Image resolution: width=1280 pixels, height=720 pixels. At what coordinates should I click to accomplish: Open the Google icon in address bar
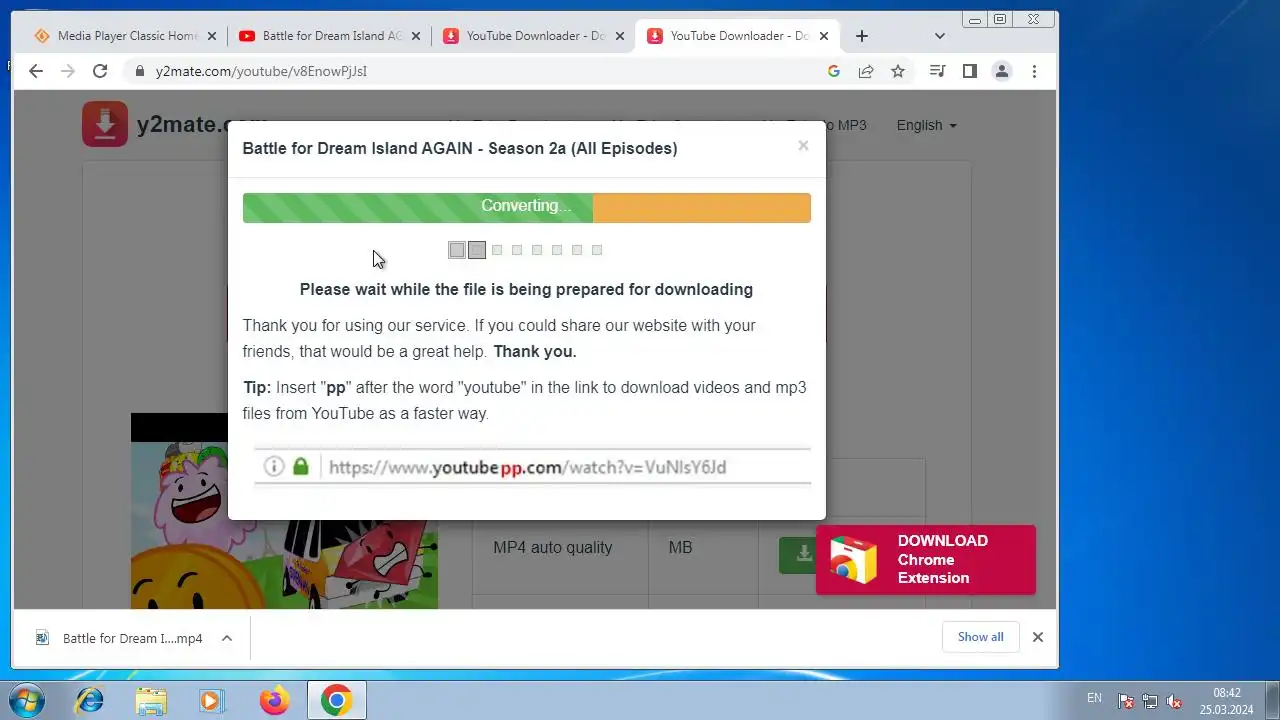pyautogui.click(x=834, y=71)
